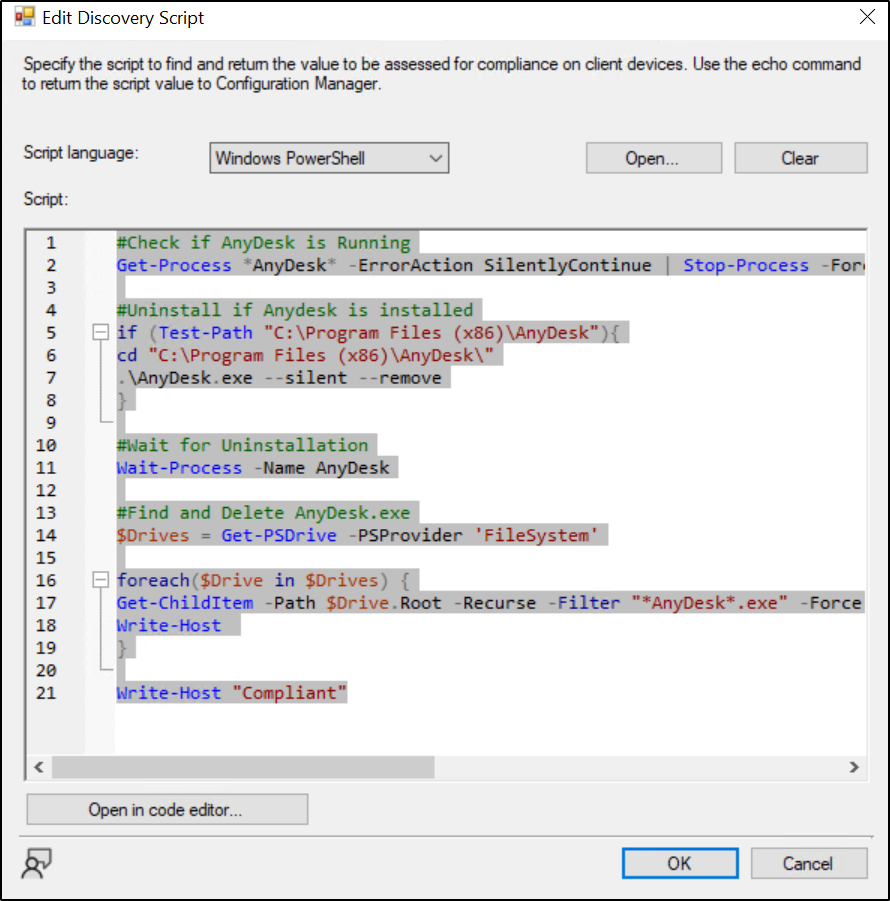Image resolution: width=890 pixels, height=901 pixels.
Task: Click the foreach($Drive in $Drives) line
Action: pyautogui.click(x=263, y=580)
